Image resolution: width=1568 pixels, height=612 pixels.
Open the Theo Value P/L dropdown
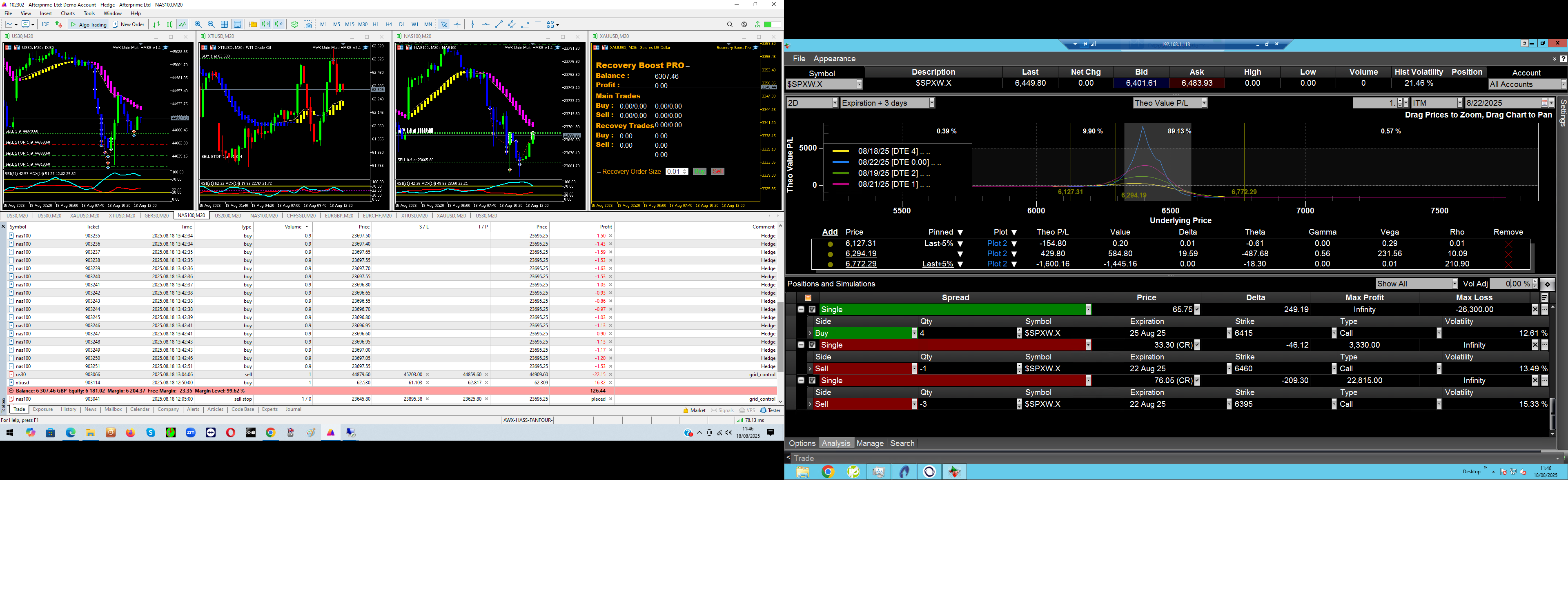(1203, 103)
